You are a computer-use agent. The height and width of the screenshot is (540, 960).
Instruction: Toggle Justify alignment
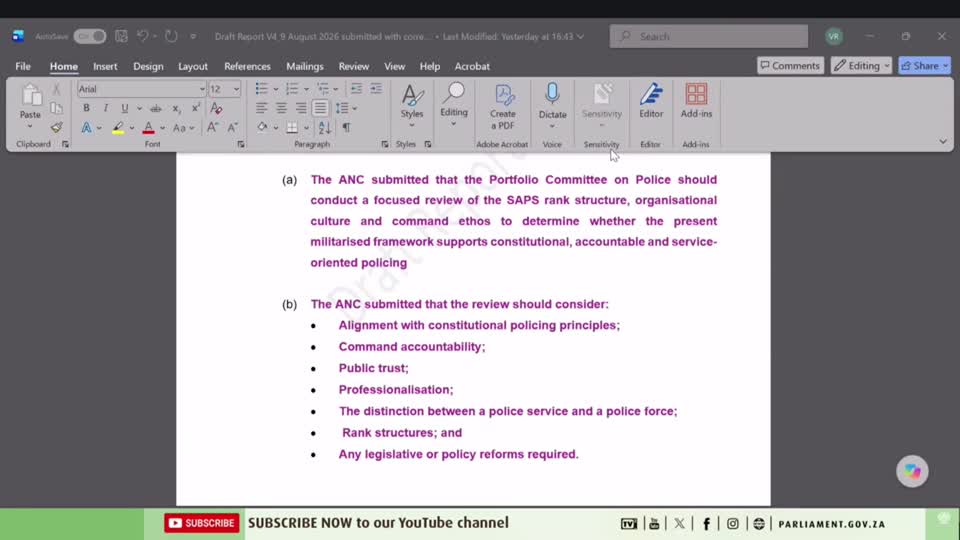(320, 108)
